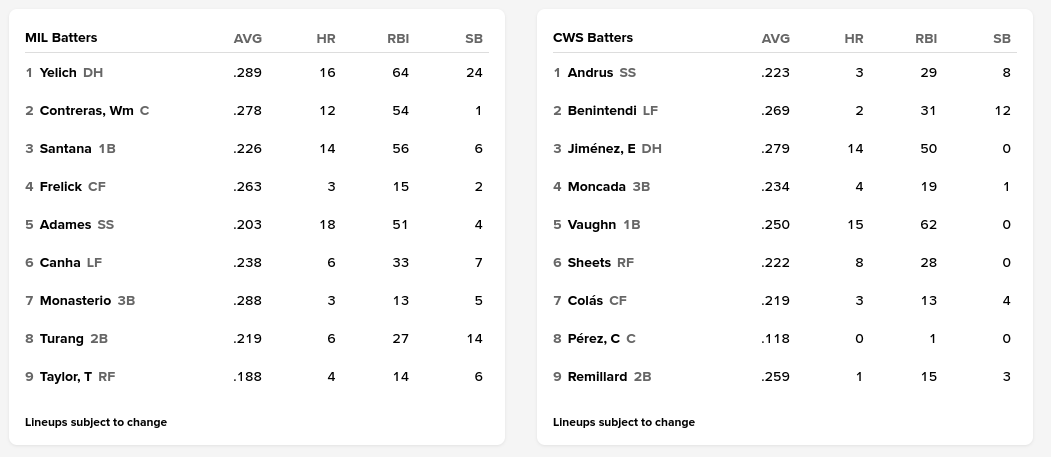This screenshot has width=1051, height=457.
Task: Click Remillard in the CWS lineup
Action: (597, 377)
